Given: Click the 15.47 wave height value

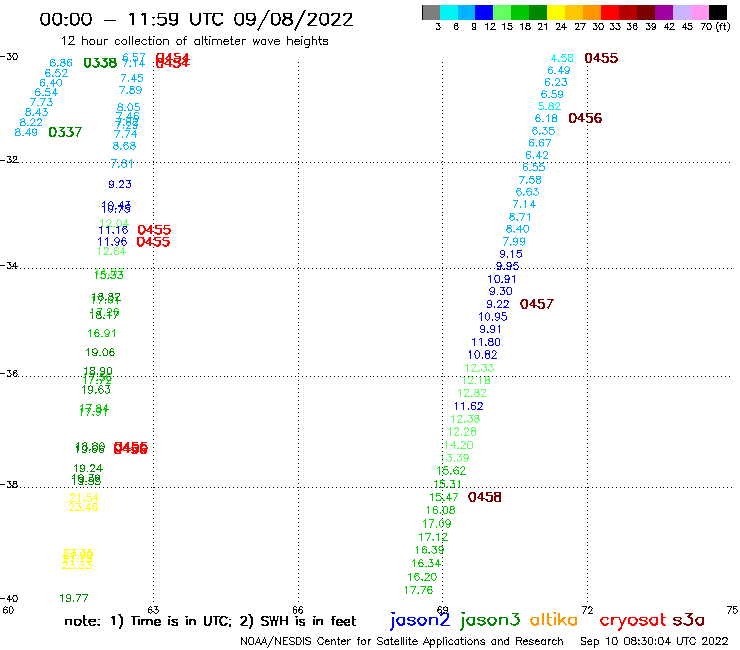Looking at the screenshot, I should [444, 497].
